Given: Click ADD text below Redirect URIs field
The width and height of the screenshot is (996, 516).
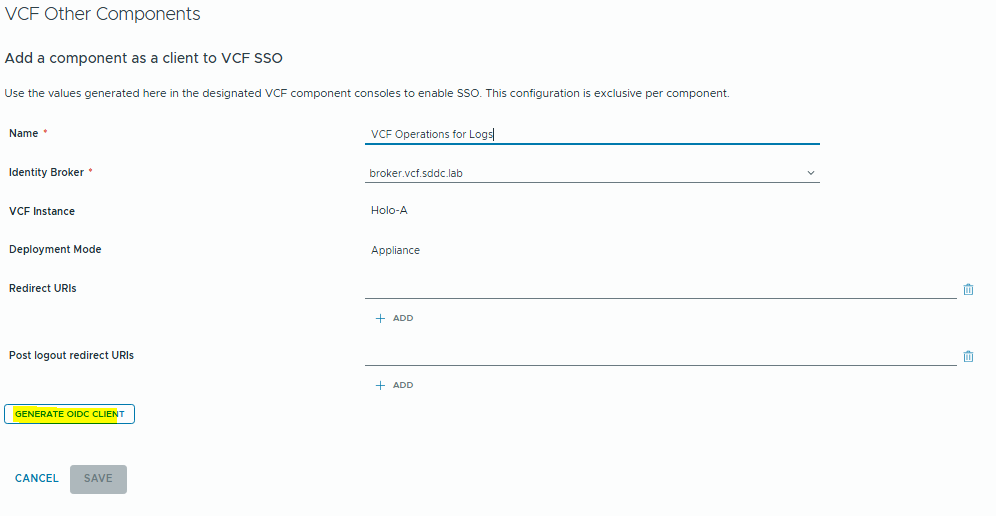Looking at the screenshot, I should point(403,318).
